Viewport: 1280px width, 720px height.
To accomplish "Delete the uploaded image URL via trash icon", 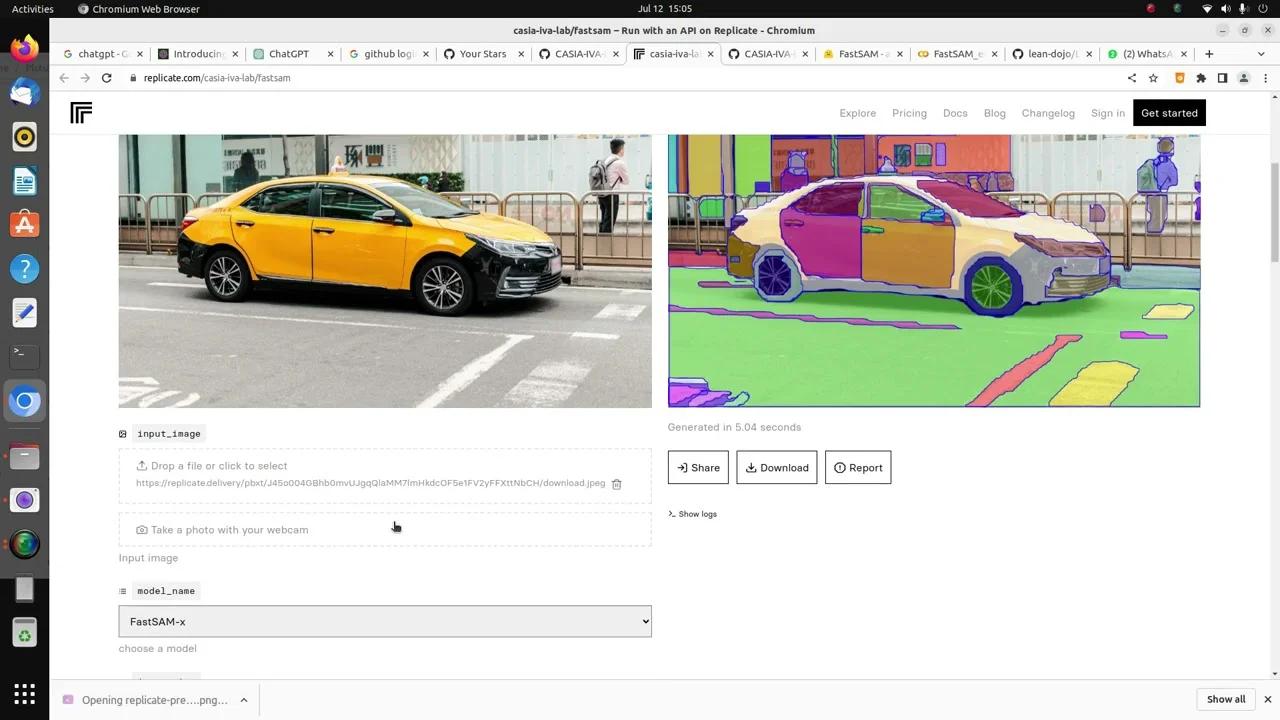I will [616, 483].
